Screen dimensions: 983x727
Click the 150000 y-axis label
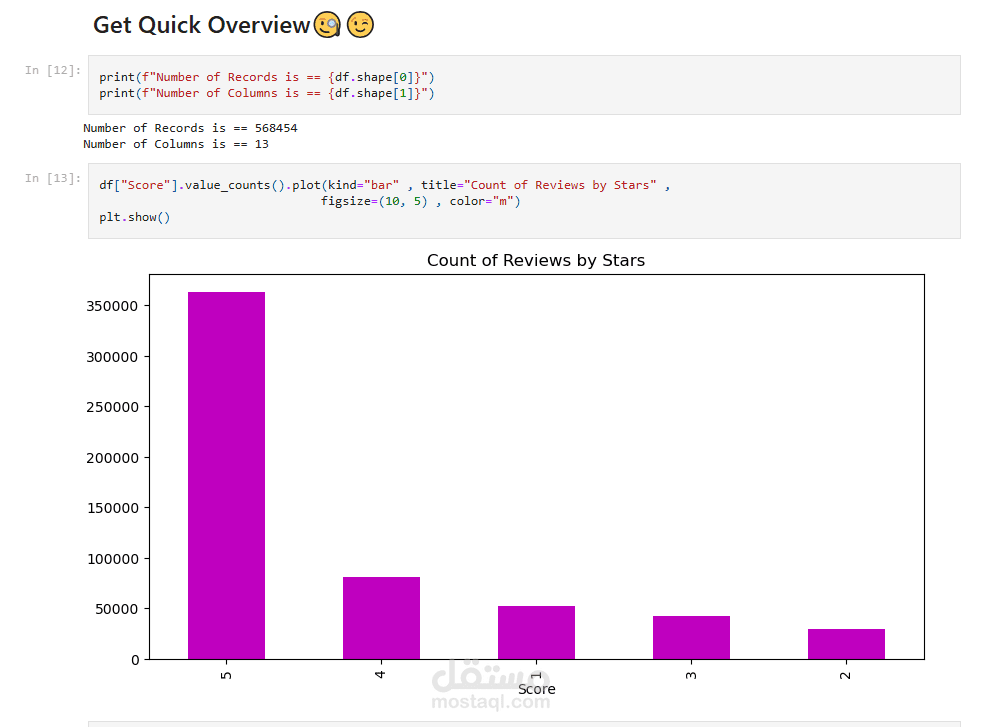[x=112, y=508]
